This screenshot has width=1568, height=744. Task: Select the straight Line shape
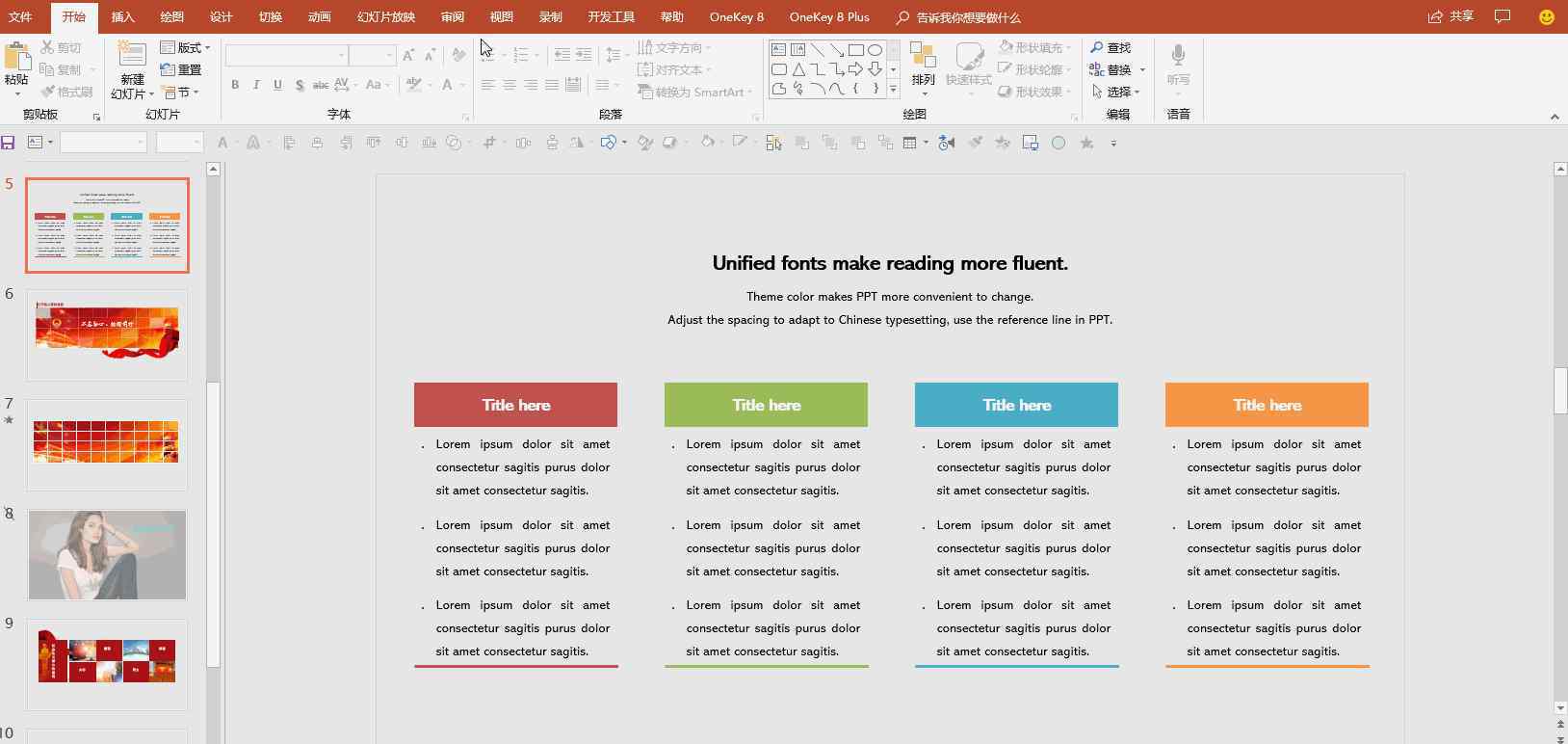click(817, 49)
